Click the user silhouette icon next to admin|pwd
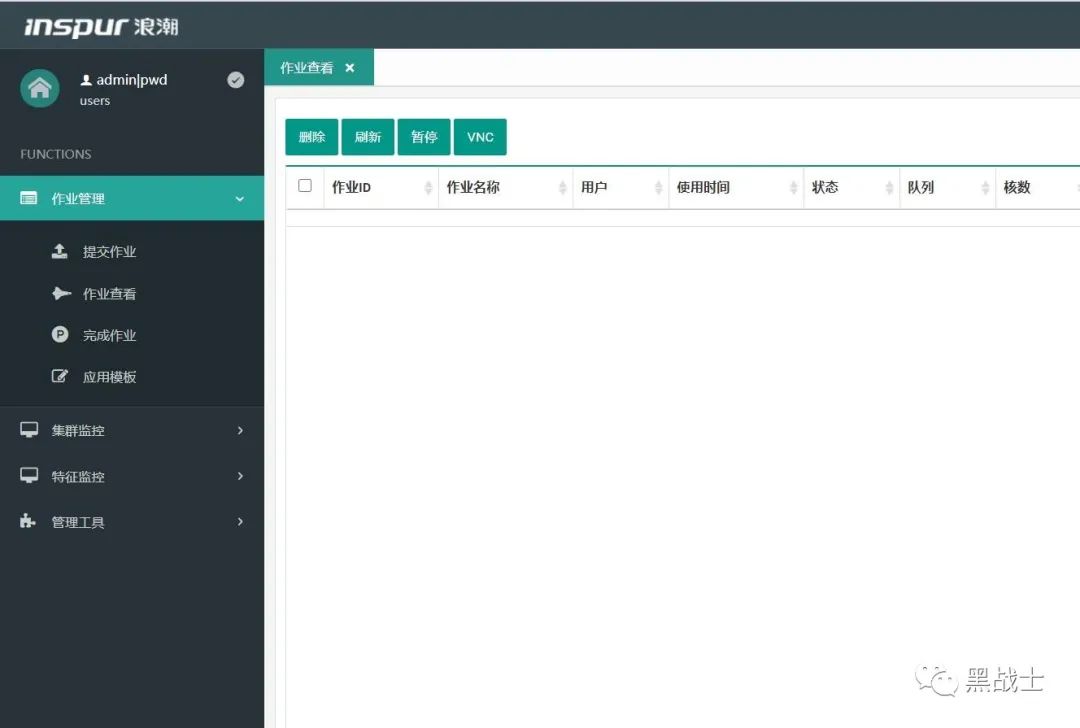The height and width of the screenshot is (728, 1080). tap(86, 80)
